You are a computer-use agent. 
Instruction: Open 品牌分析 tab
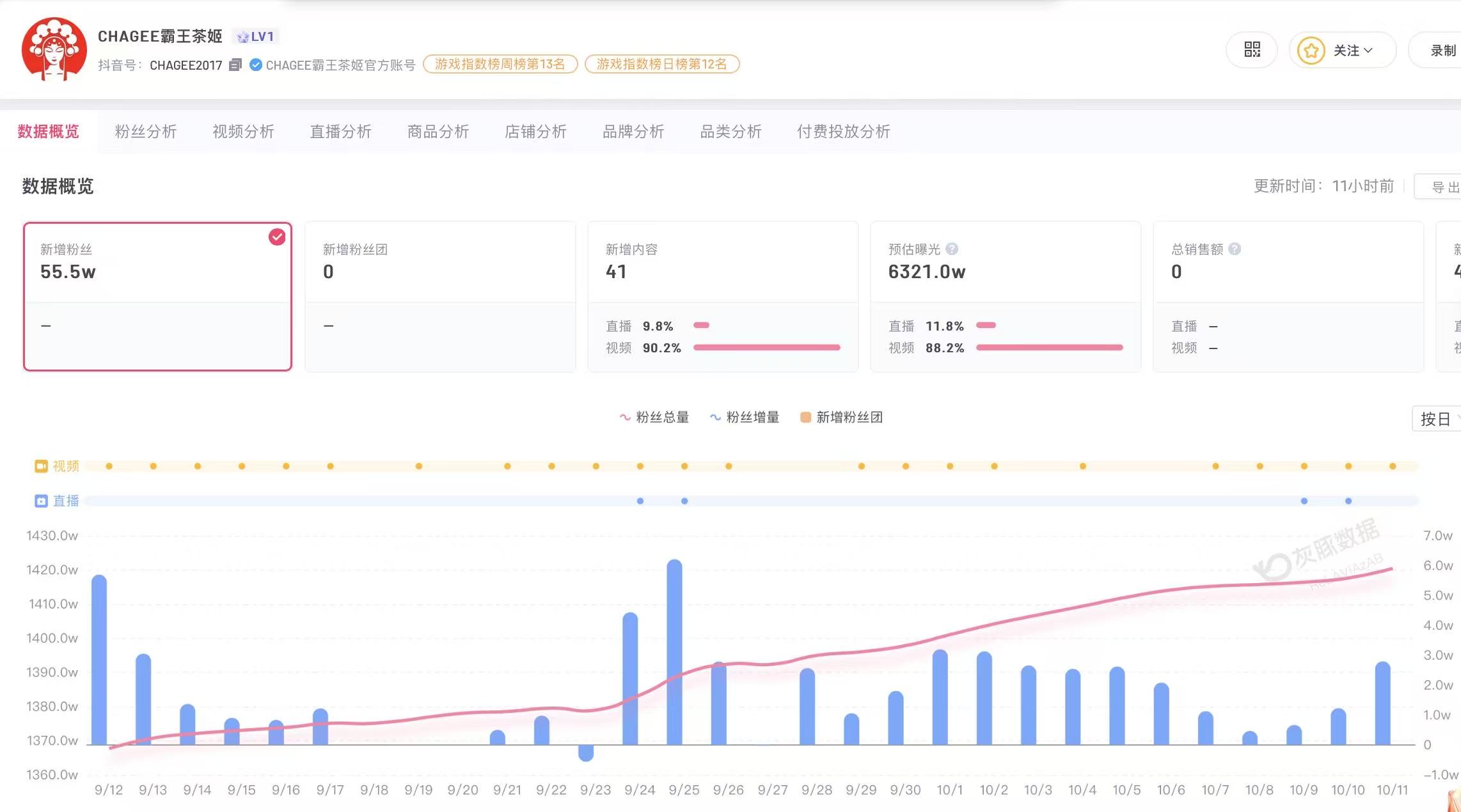(x=633, y=132)
